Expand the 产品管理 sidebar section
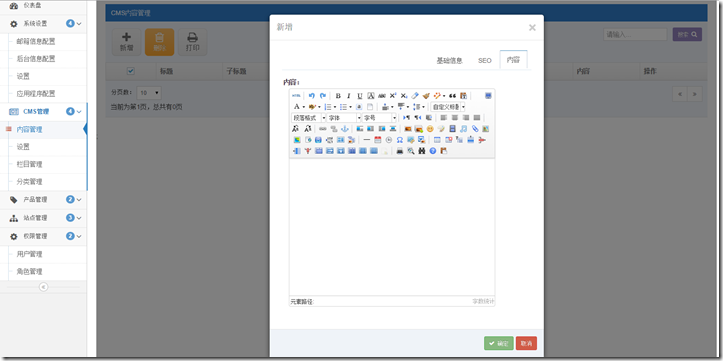723x361 pixels. tap(44, 200)
